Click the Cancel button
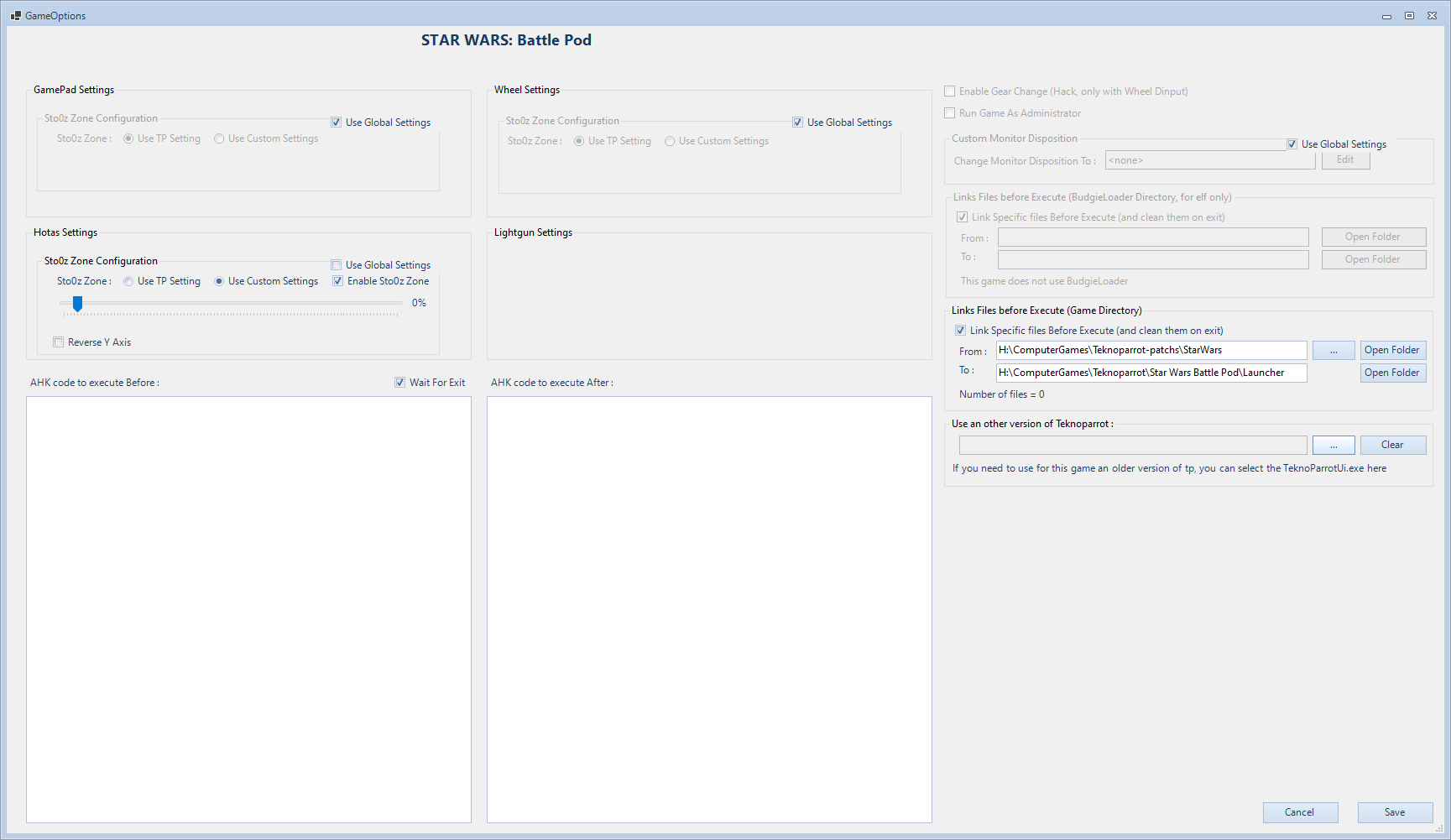The width and height of the screenshot is (1451, 840). point(1300,812)
